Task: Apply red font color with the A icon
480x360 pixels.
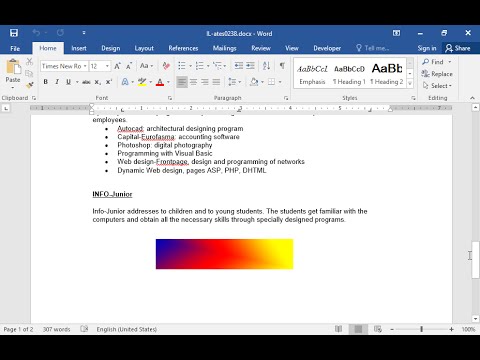Action: [x=160, y=82]
